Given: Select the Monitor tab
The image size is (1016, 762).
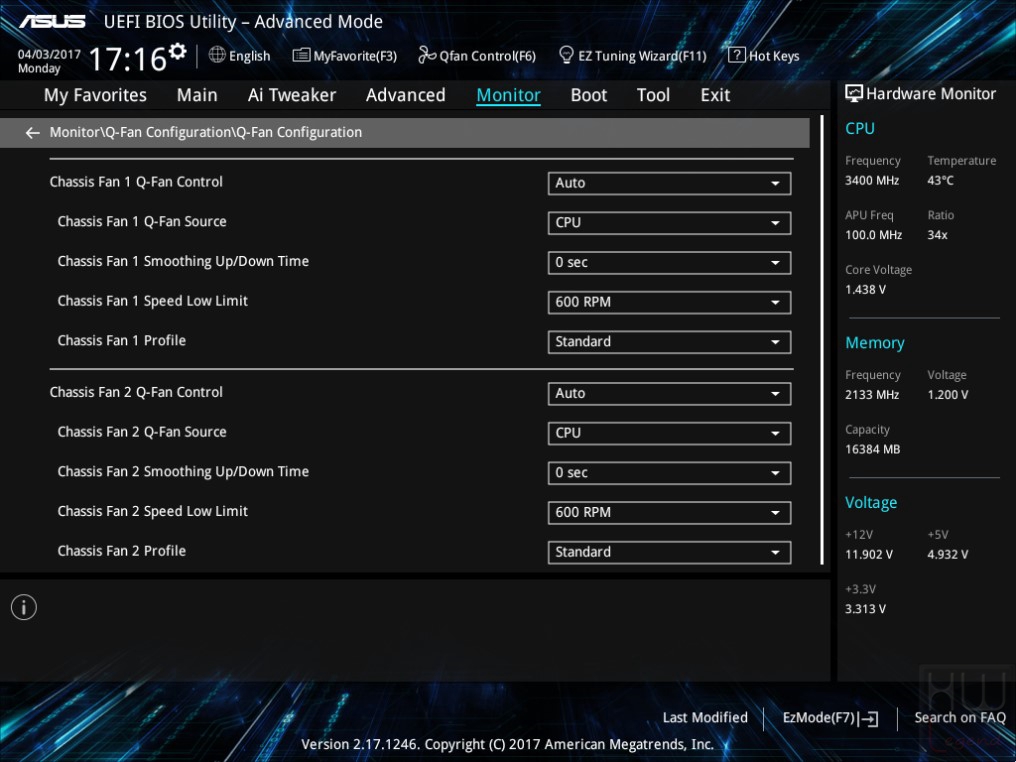Looking at the screenshot, I should pos(509,95).
